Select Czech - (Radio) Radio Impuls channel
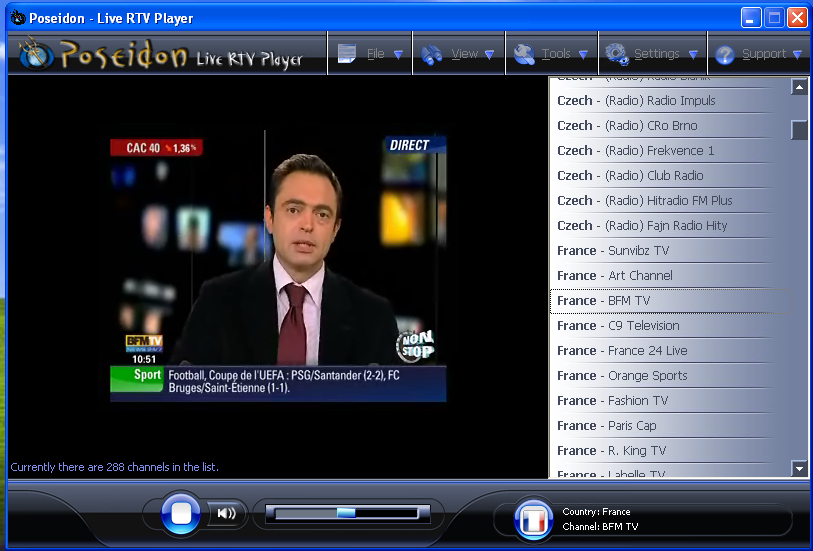813x551 pixels. [x=669, y=101]
